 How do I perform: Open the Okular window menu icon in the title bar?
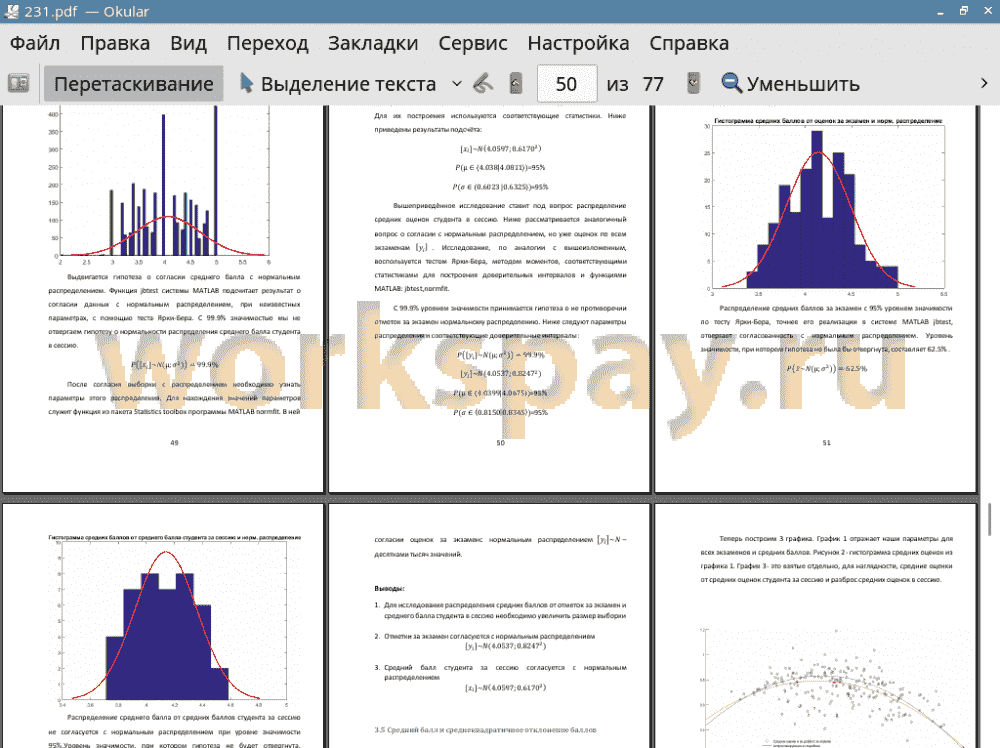coord(11,11)
